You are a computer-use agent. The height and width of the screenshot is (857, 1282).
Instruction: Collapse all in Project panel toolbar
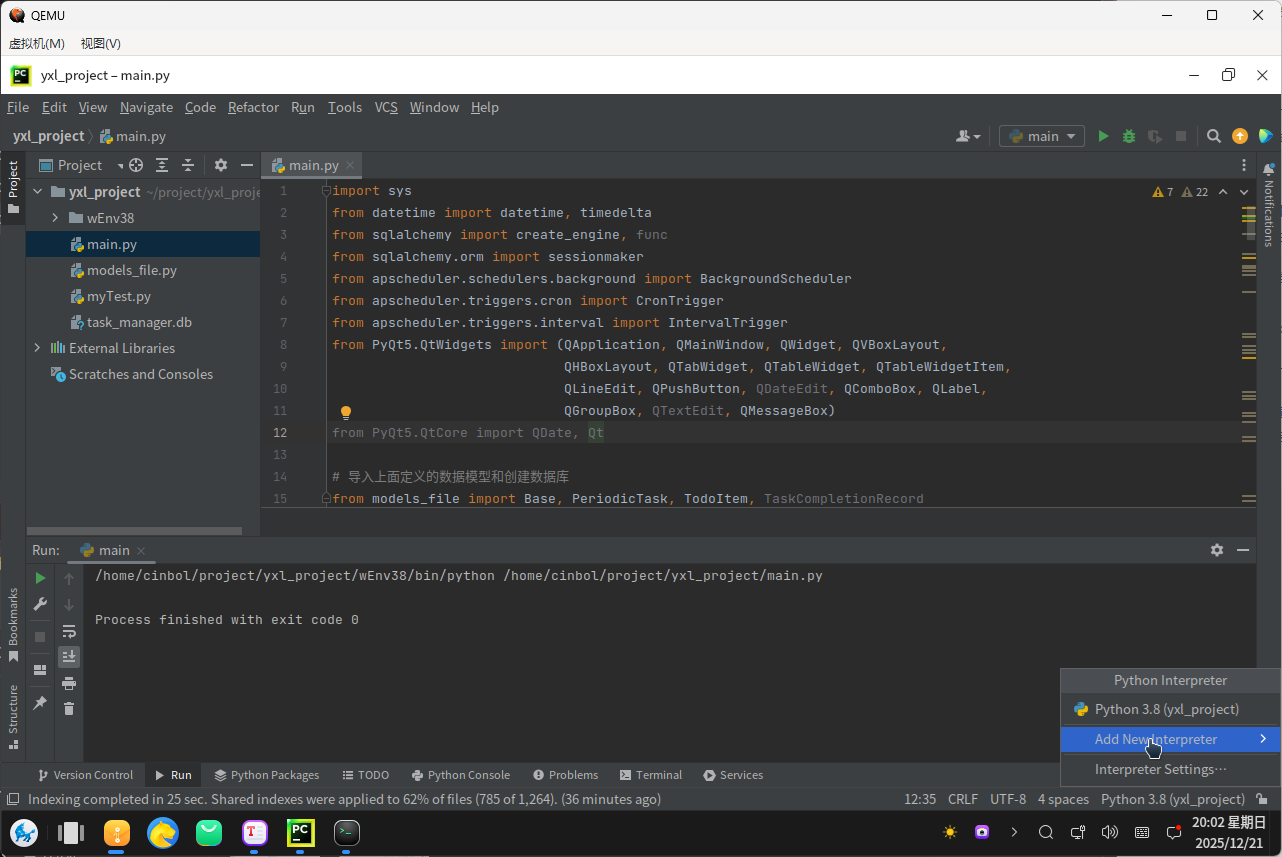pos(187,165)
